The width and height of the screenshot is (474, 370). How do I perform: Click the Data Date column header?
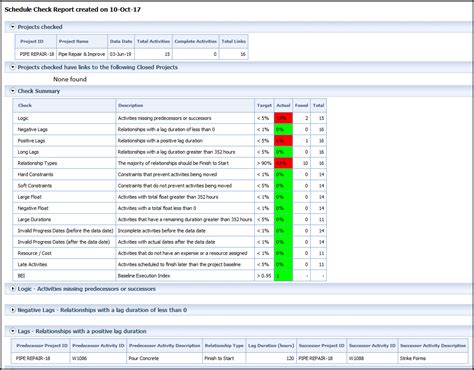pyautogui.click(x=121, y=41)
